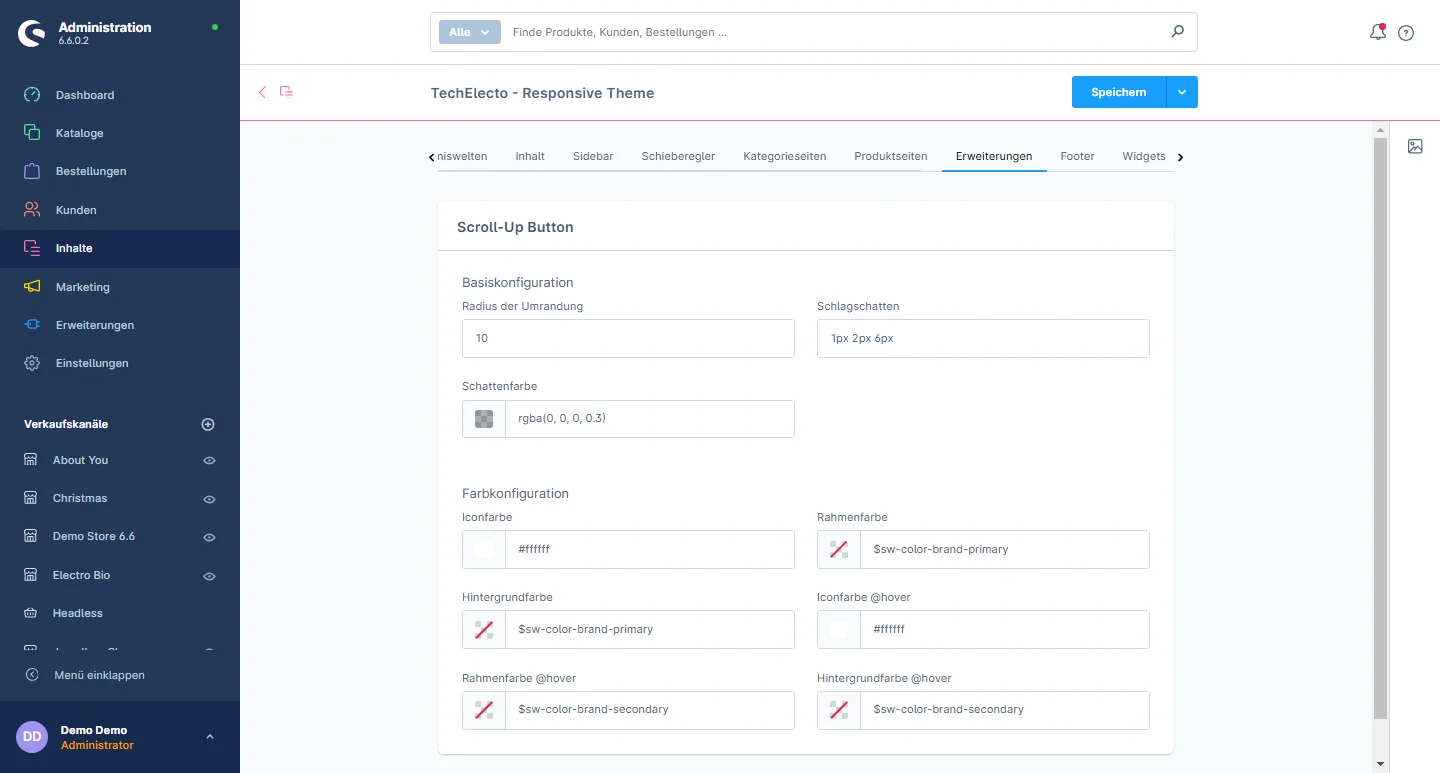Toggle the eye icon for Electro Bio

tap(209, 576)
